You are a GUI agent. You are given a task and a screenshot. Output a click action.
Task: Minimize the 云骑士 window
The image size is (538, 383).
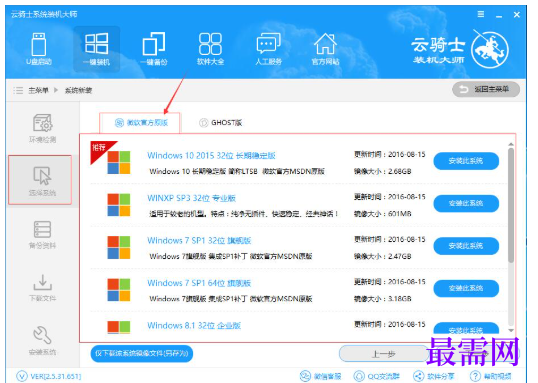pyautogui.click(x=499, y=15)
